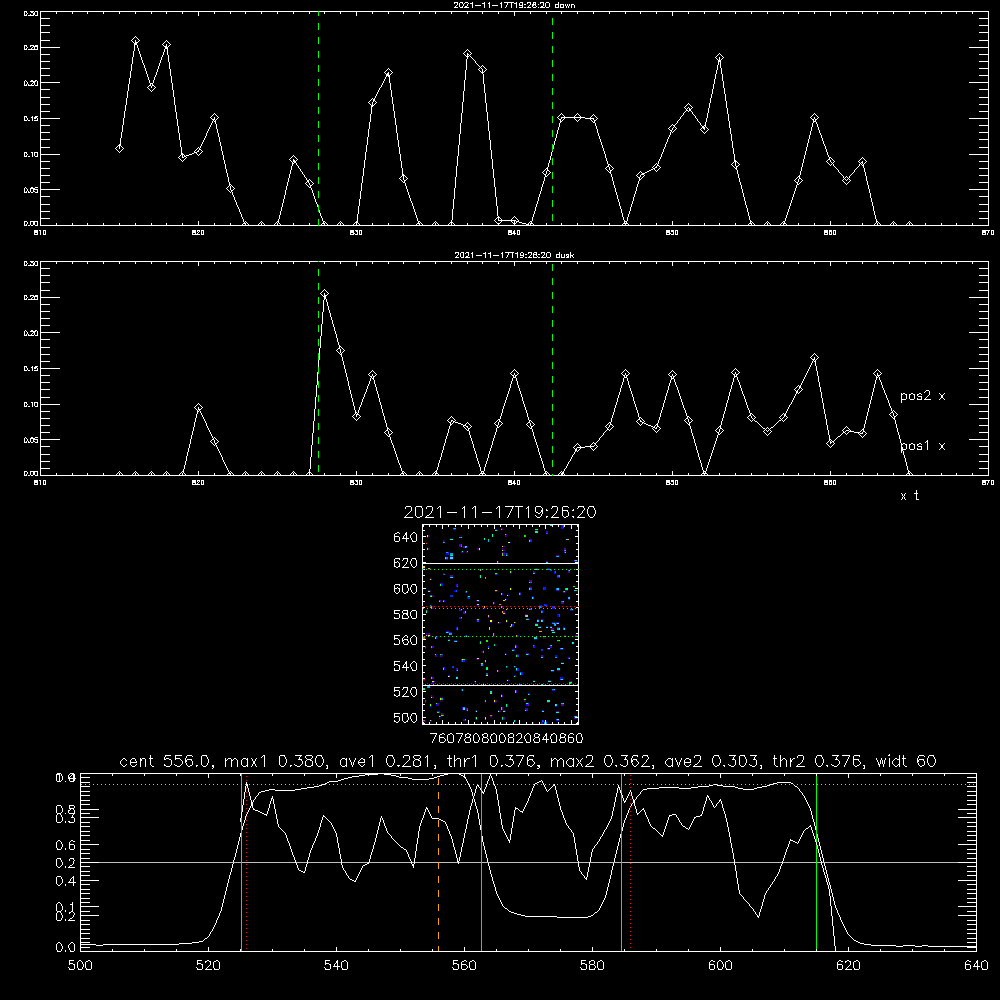Click the 'thr1 0.376' value

click(x=494, y=761)
